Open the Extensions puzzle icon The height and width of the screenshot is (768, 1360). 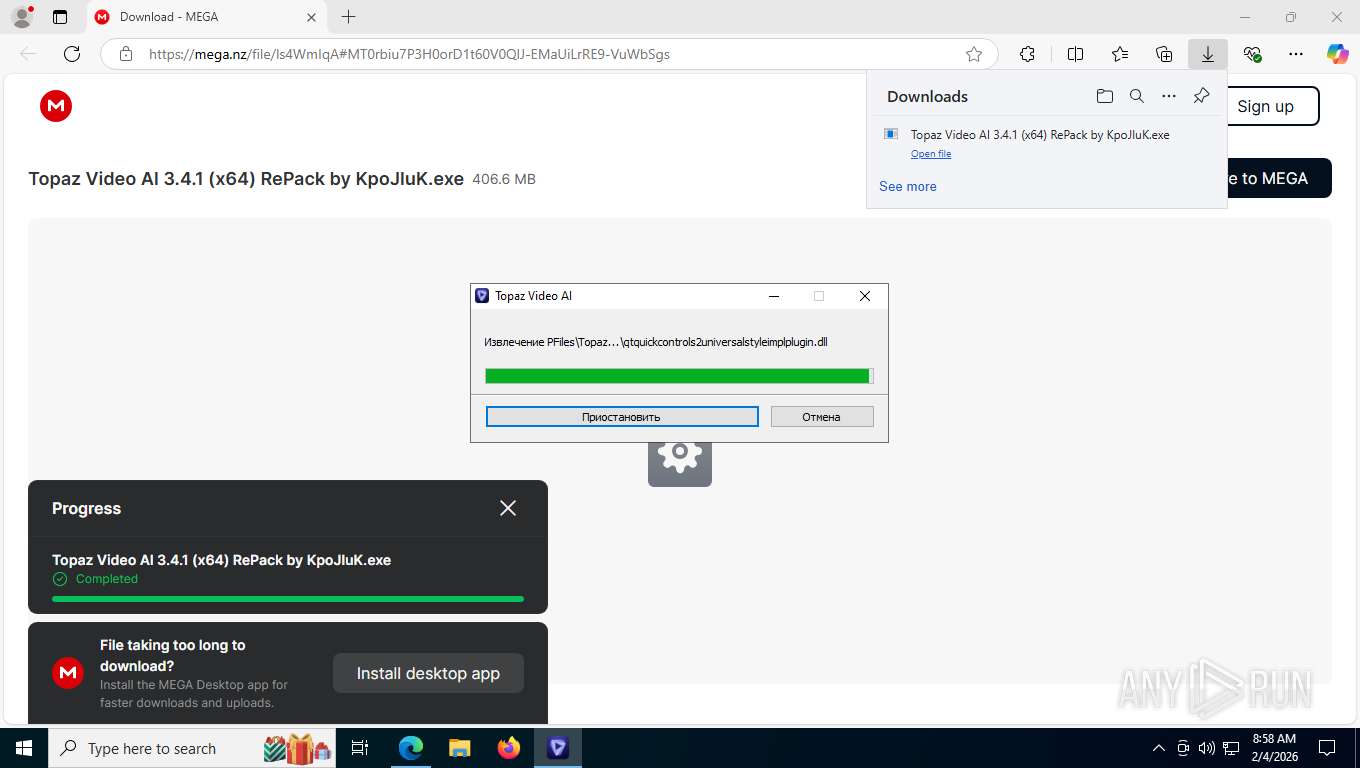tap(1027, 54)
